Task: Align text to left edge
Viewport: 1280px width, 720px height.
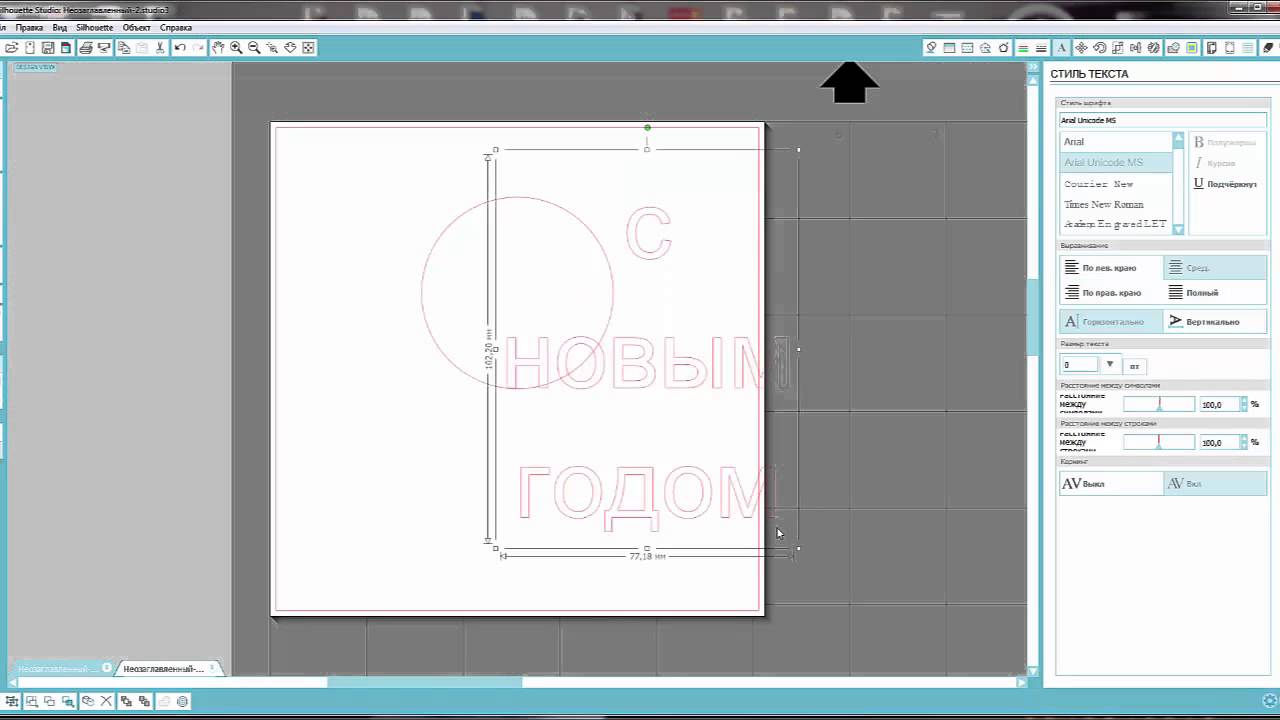Action: (x=1112, y=268)
